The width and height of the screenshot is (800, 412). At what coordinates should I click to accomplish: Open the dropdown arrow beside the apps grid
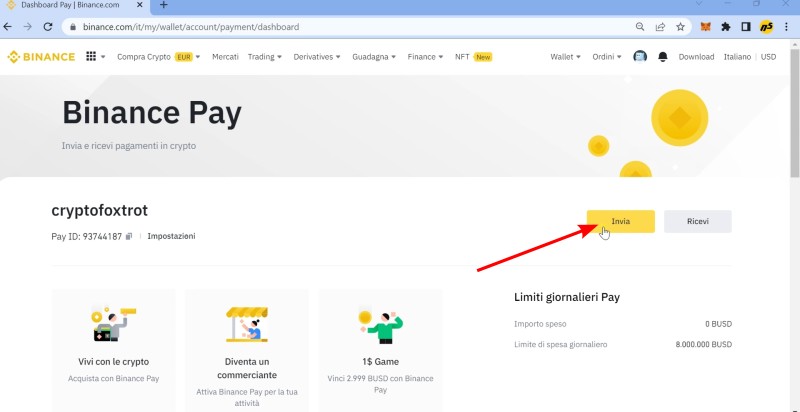tap(103, 57)
